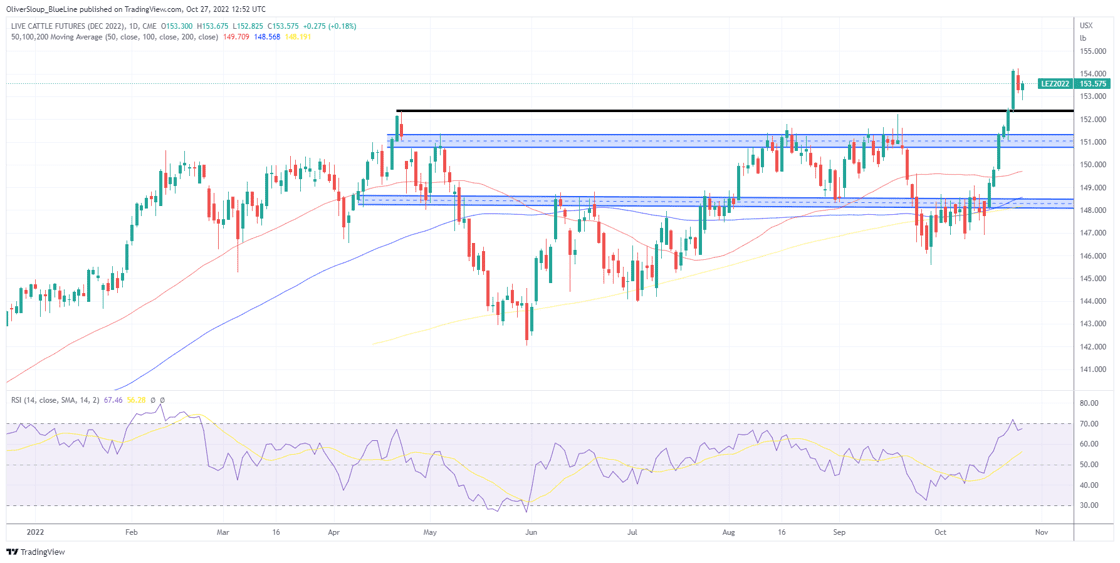
Task: Click the USX currency label on the price axis
Action: pyautogui.click(x=1086, y=26)
